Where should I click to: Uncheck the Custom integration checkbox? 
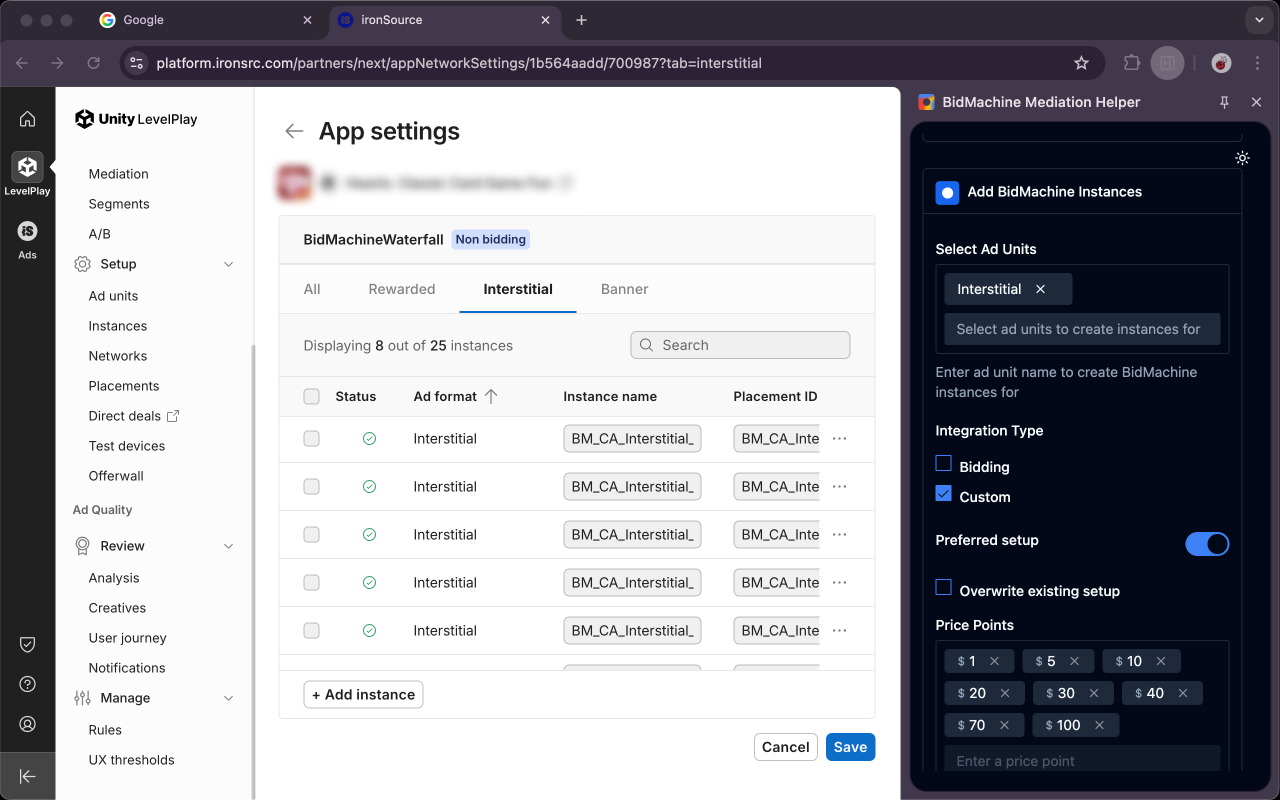coord(943,494)
